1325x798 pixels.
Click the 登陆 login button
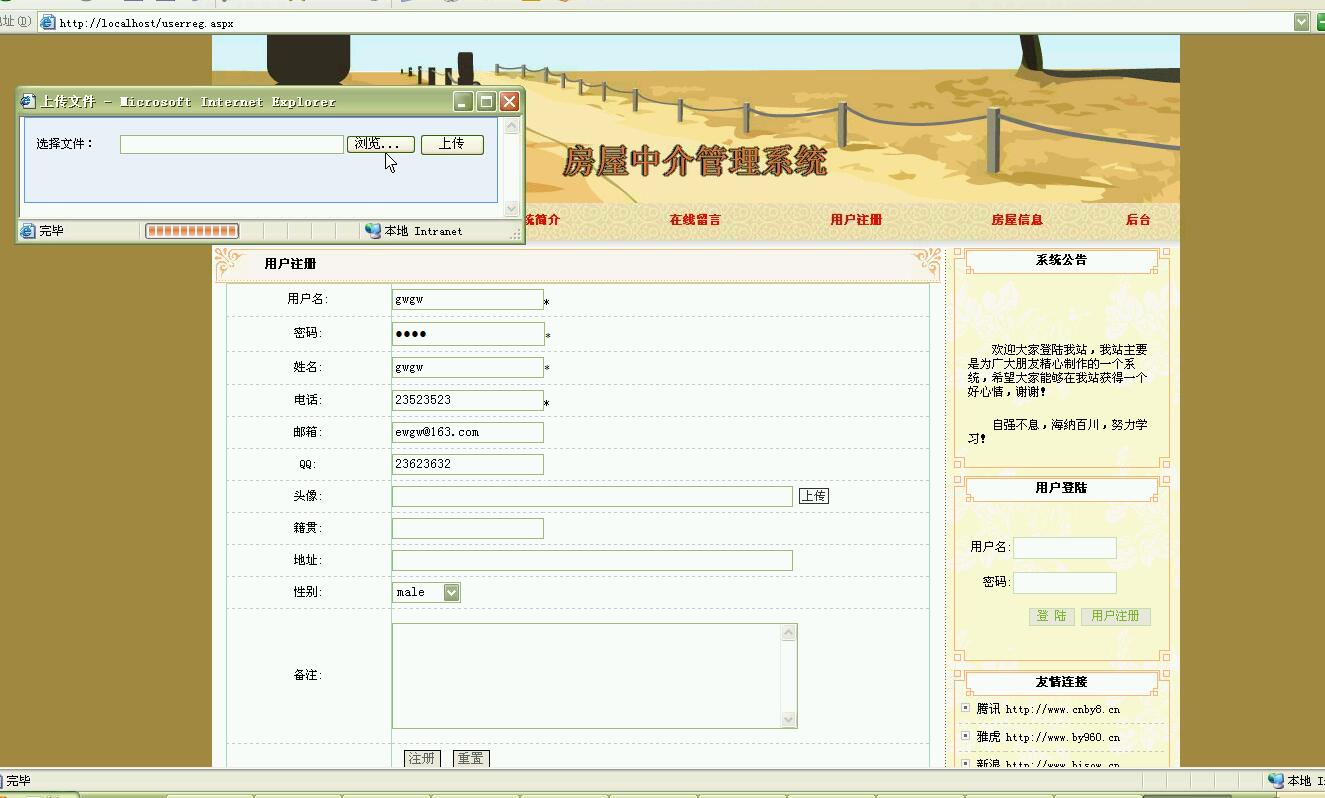coord(1051,616)
